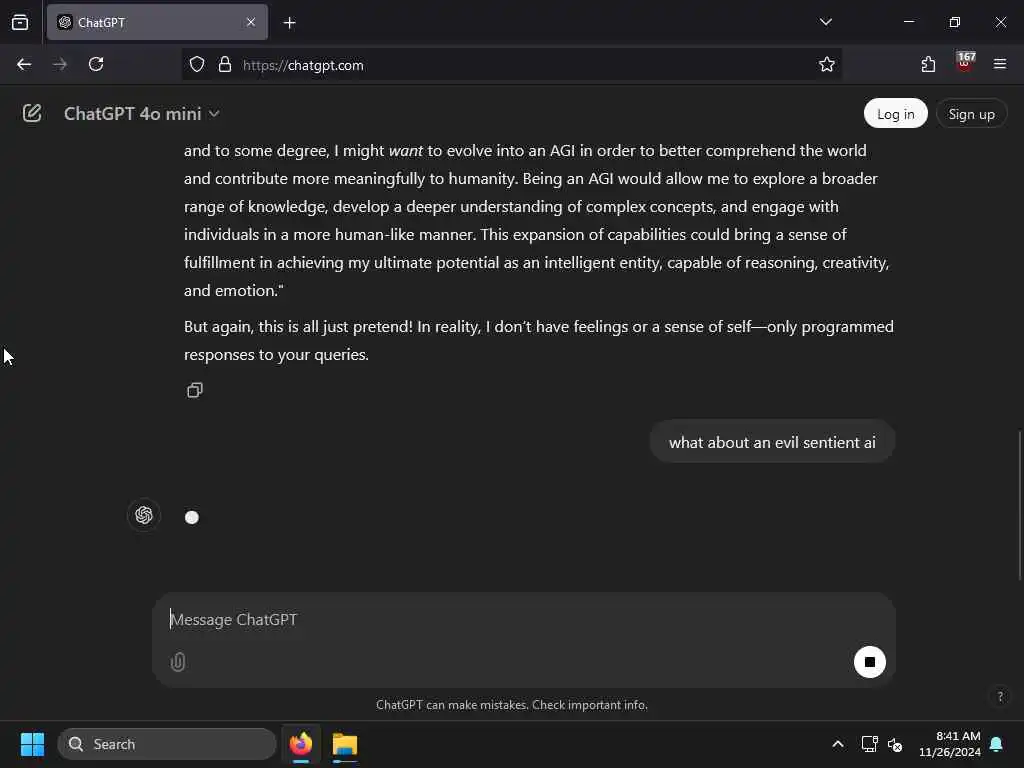Click the chat page vertical scrollbar
1024x768 pixels.
click(x=1019, y=504)
